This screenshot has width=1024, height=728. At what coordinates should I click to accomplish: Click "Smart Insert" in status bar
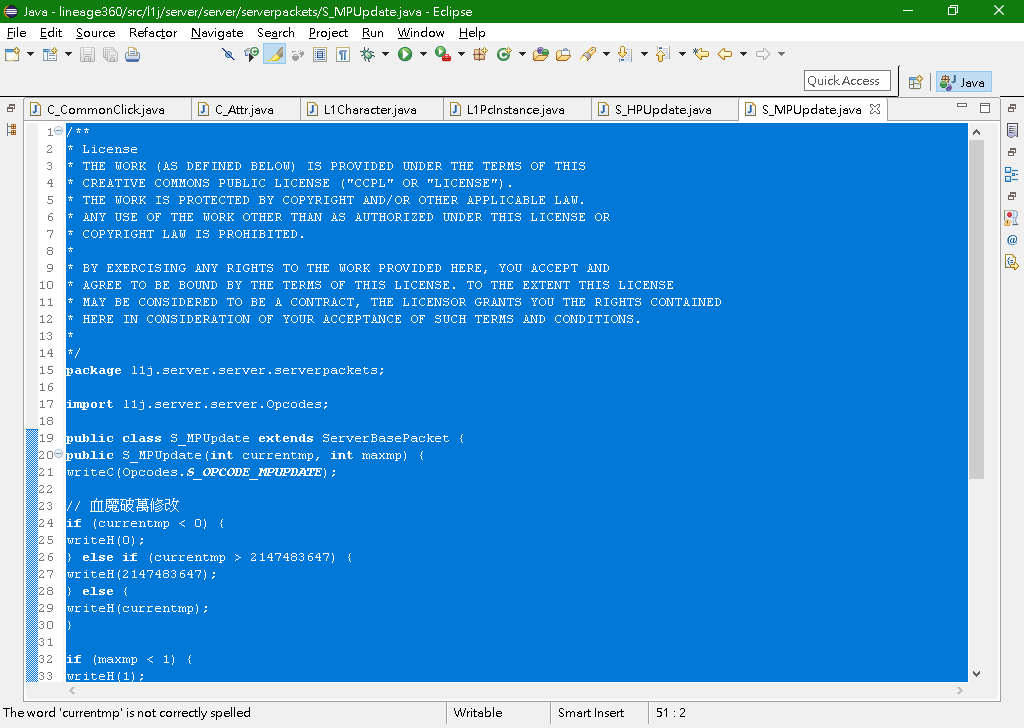590,713
